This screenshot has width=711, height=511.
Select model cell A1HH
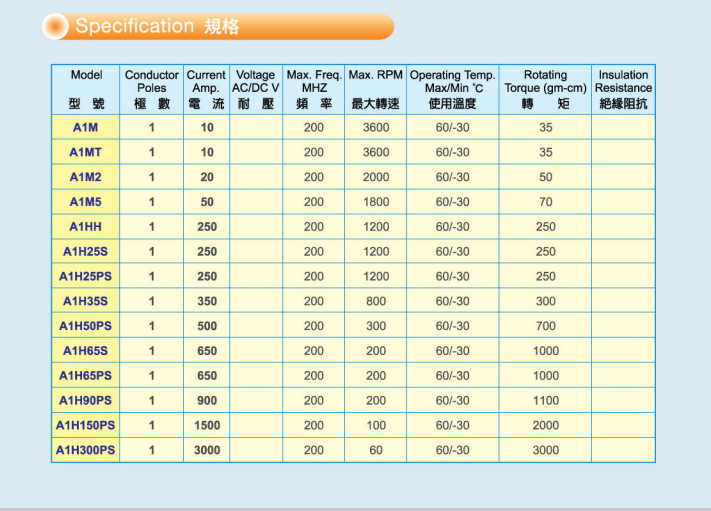click(x=86, y=227)
